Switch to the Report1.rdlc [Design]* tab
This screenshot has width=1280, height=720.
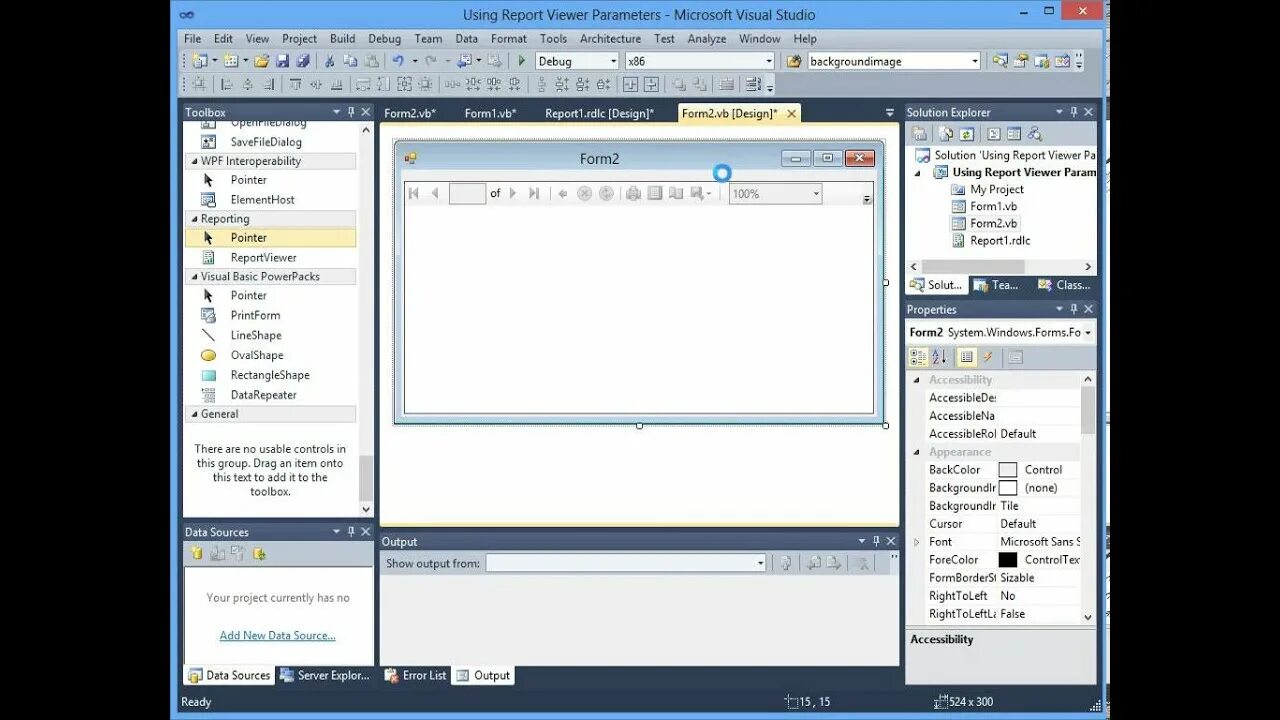599,113
